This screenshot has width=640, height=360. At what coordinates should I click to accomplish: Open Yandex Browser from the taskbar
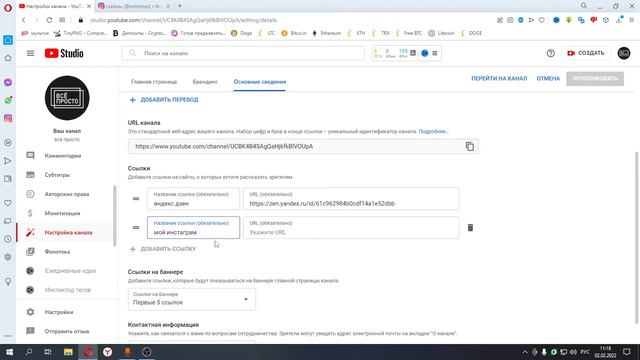(107, 352)
